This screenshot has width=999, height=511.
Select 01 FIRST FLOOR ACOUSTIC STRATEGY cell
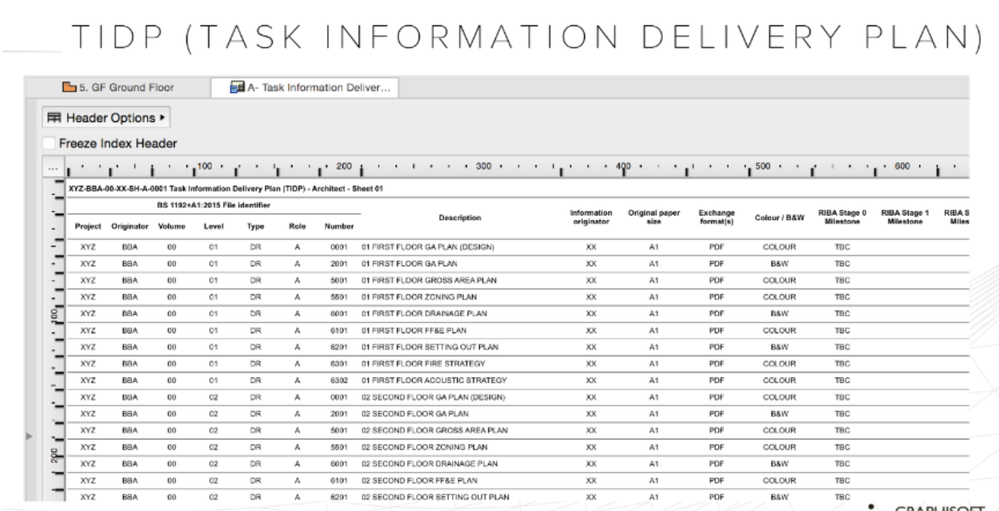pos(434,380)
